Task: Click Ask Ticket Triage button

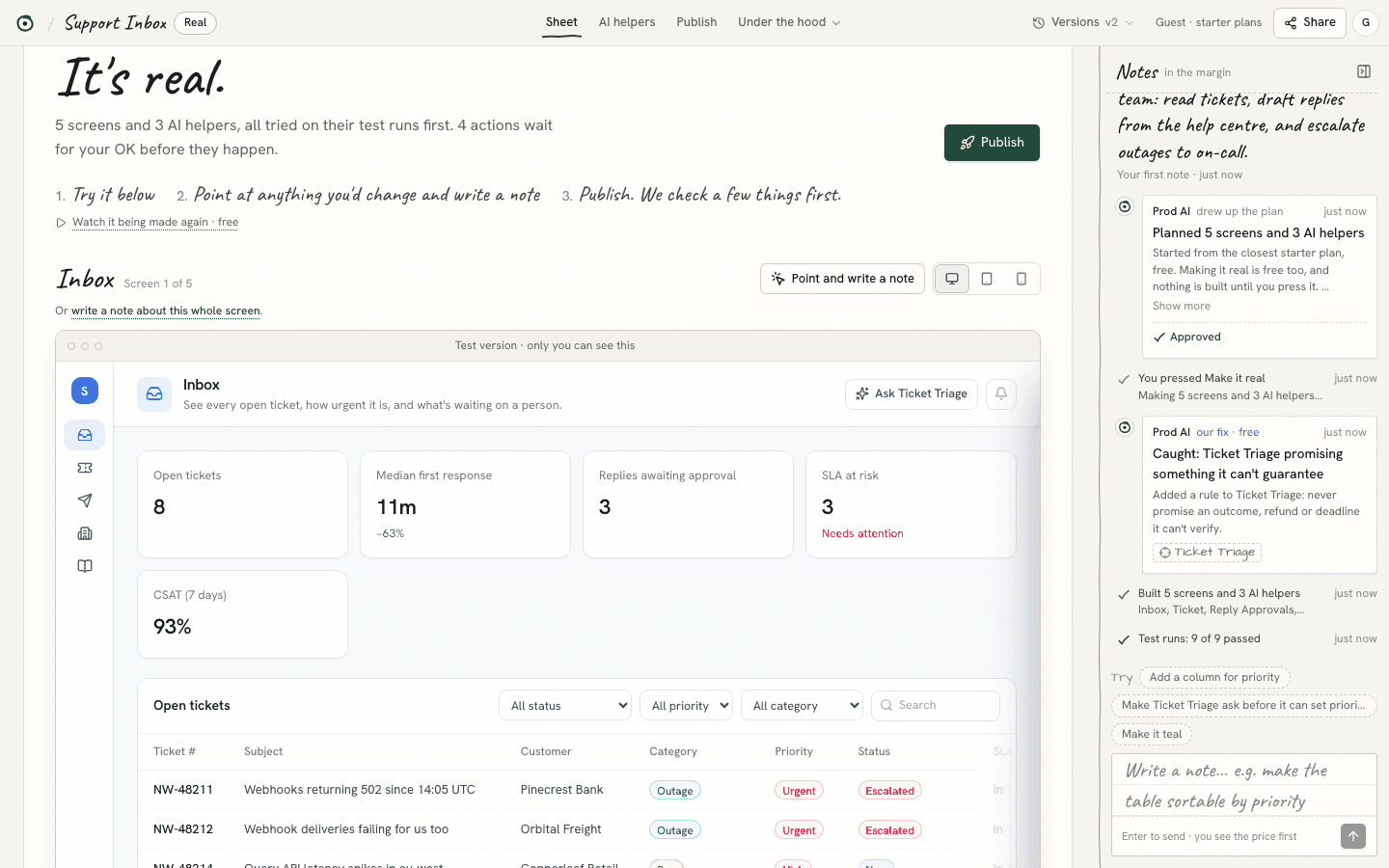Action: pyautogui.click(x=912, y=393)
